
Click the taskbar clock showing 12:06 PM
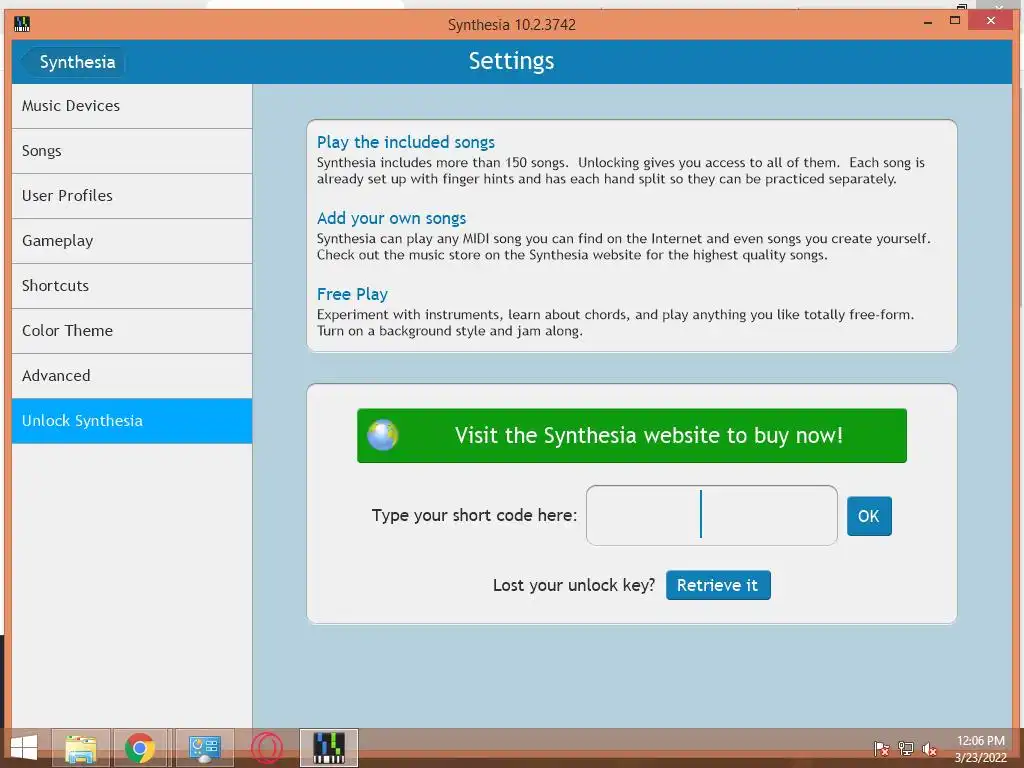(980, 749)
